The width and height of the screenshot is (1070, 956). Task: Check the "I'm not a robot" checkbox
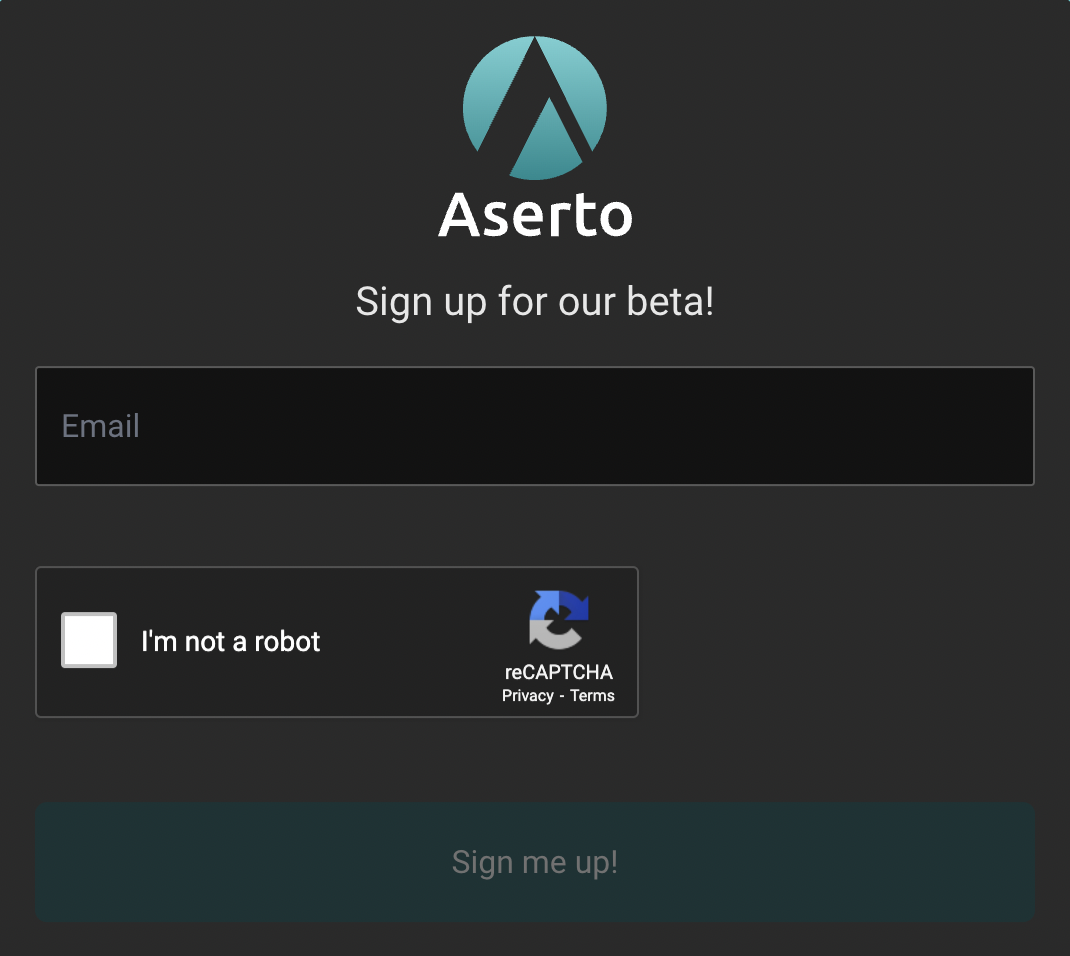click(x=89, y=640)
